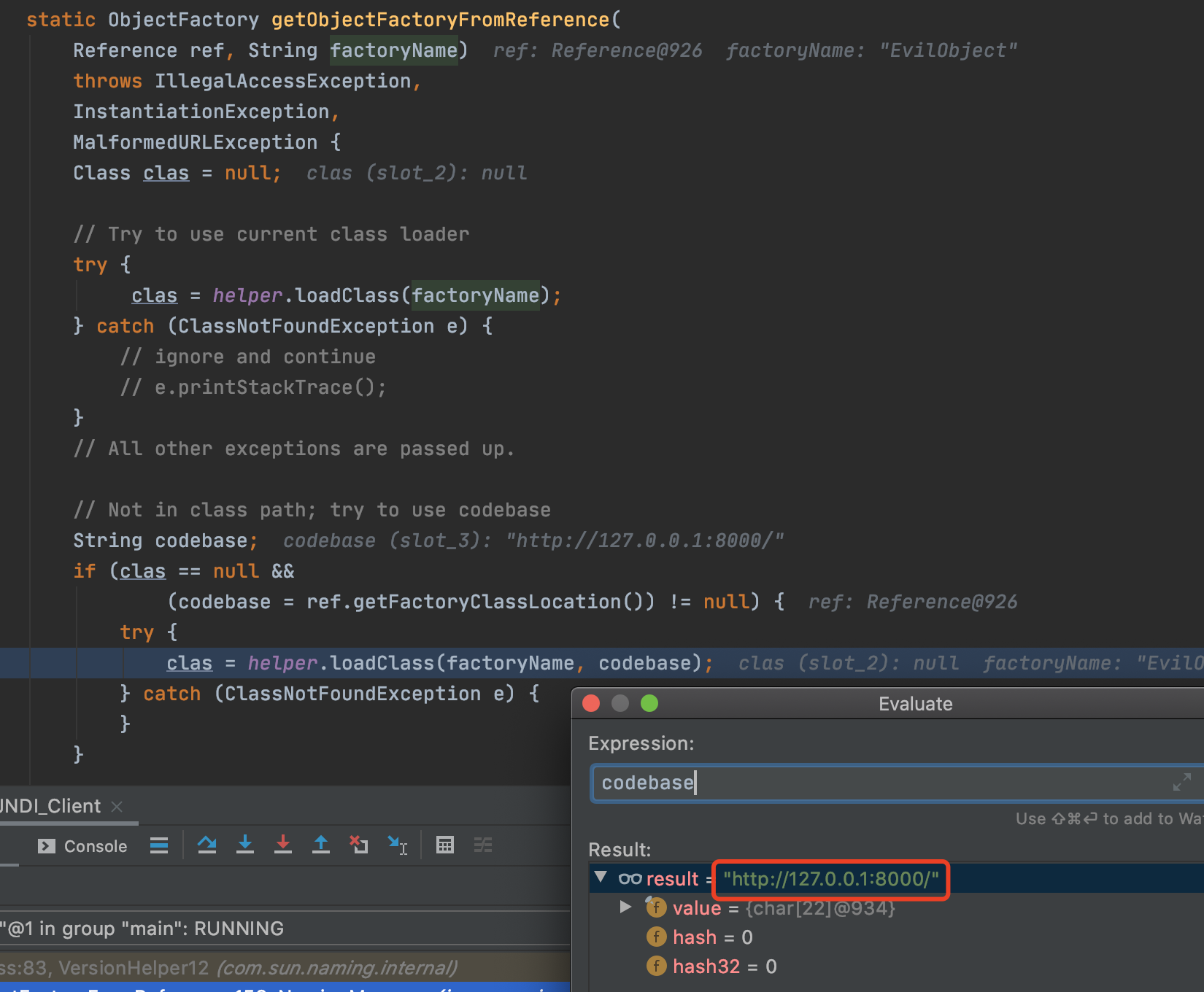Expand the value char[22] node
Viewport: 1204px width, 992px height.
pos(625,907)
